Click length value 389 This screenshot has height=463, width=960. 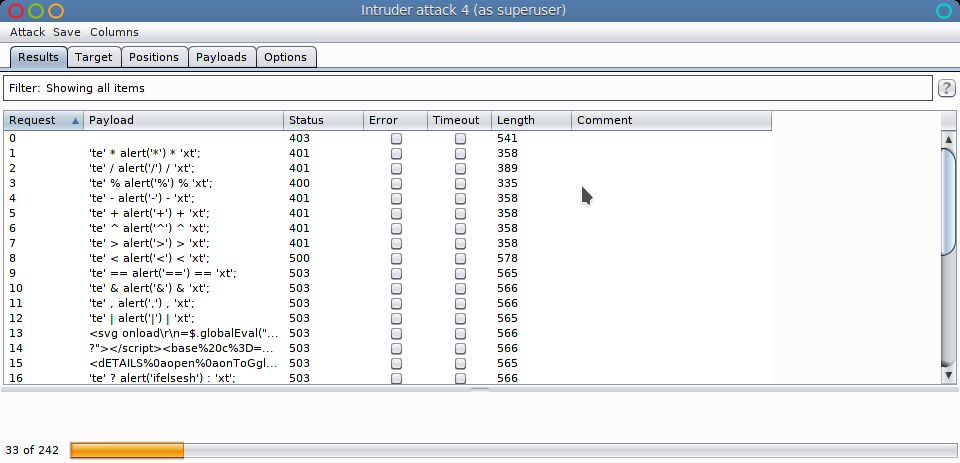click(507, 168)
